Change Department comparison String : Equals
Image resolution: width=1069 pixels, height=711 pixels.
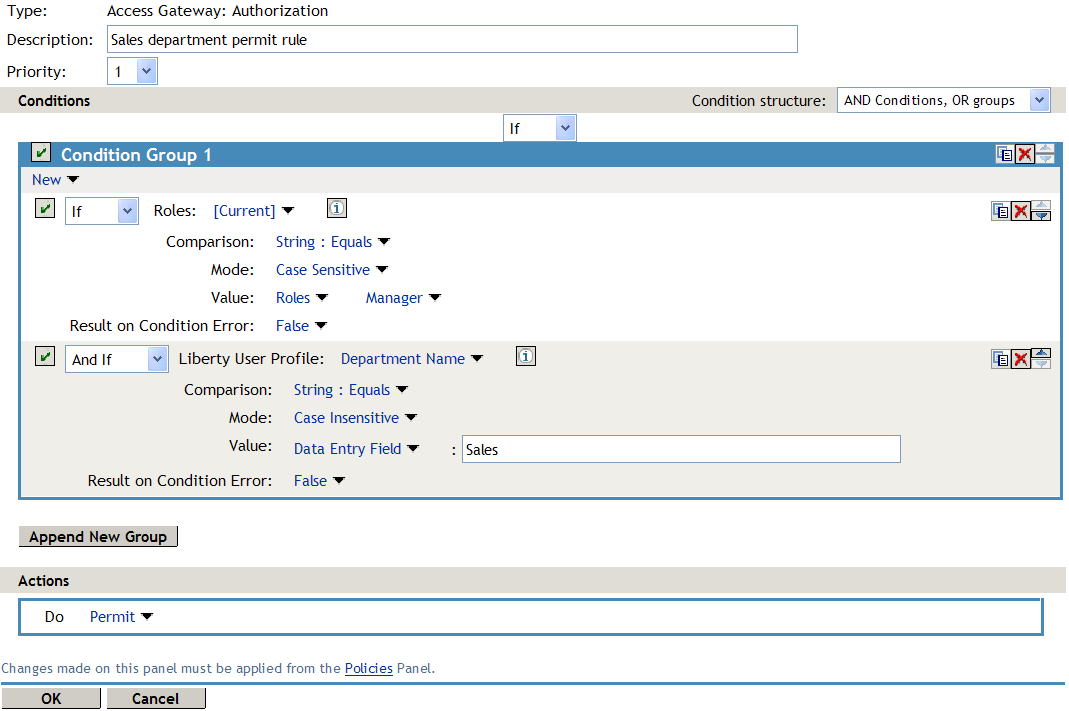click(x=350, y=390)
